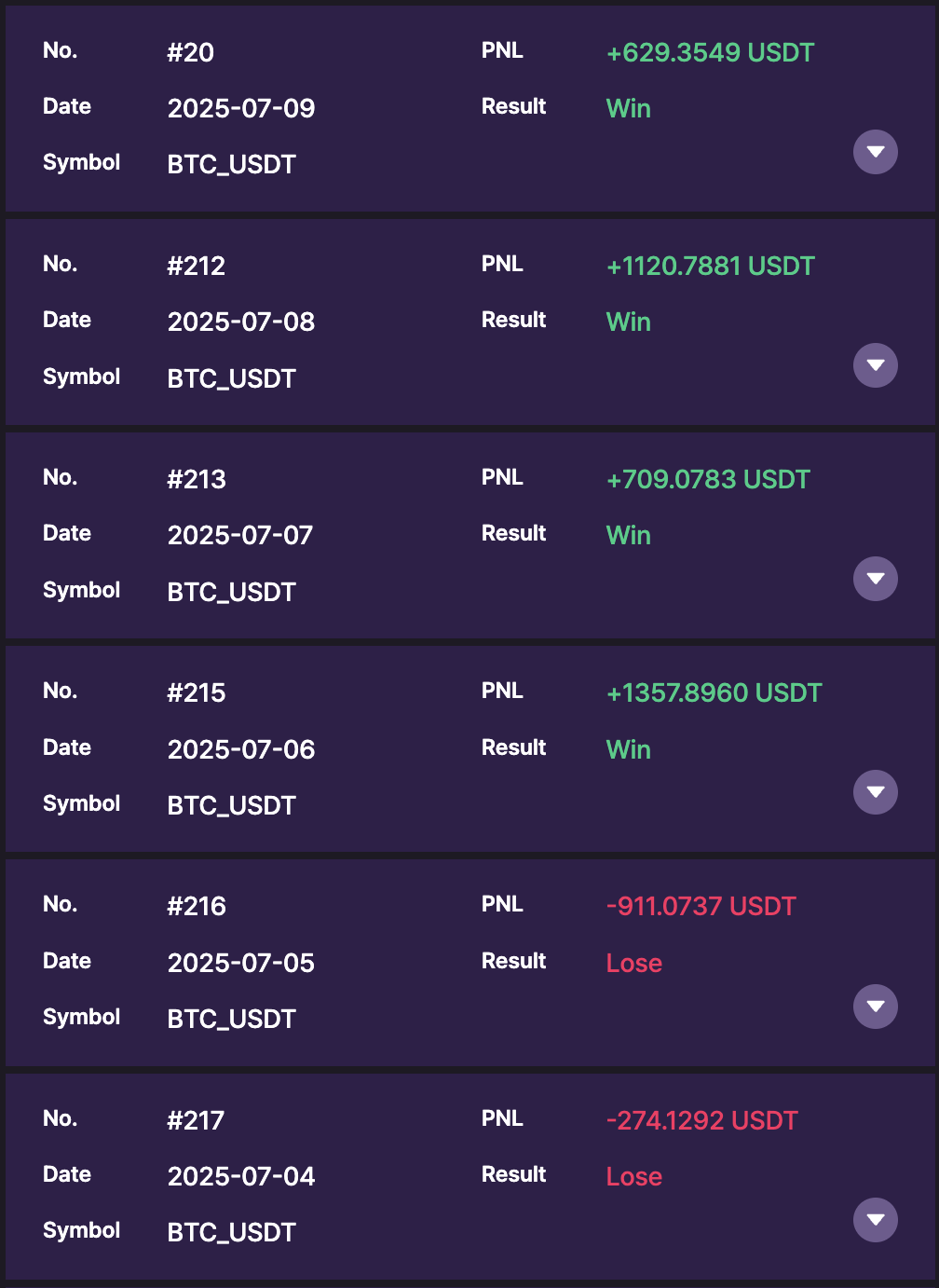Expand details for trade #212
Image resolution: width=939 pixels, height=1288 pixels.
pos(876,365)
